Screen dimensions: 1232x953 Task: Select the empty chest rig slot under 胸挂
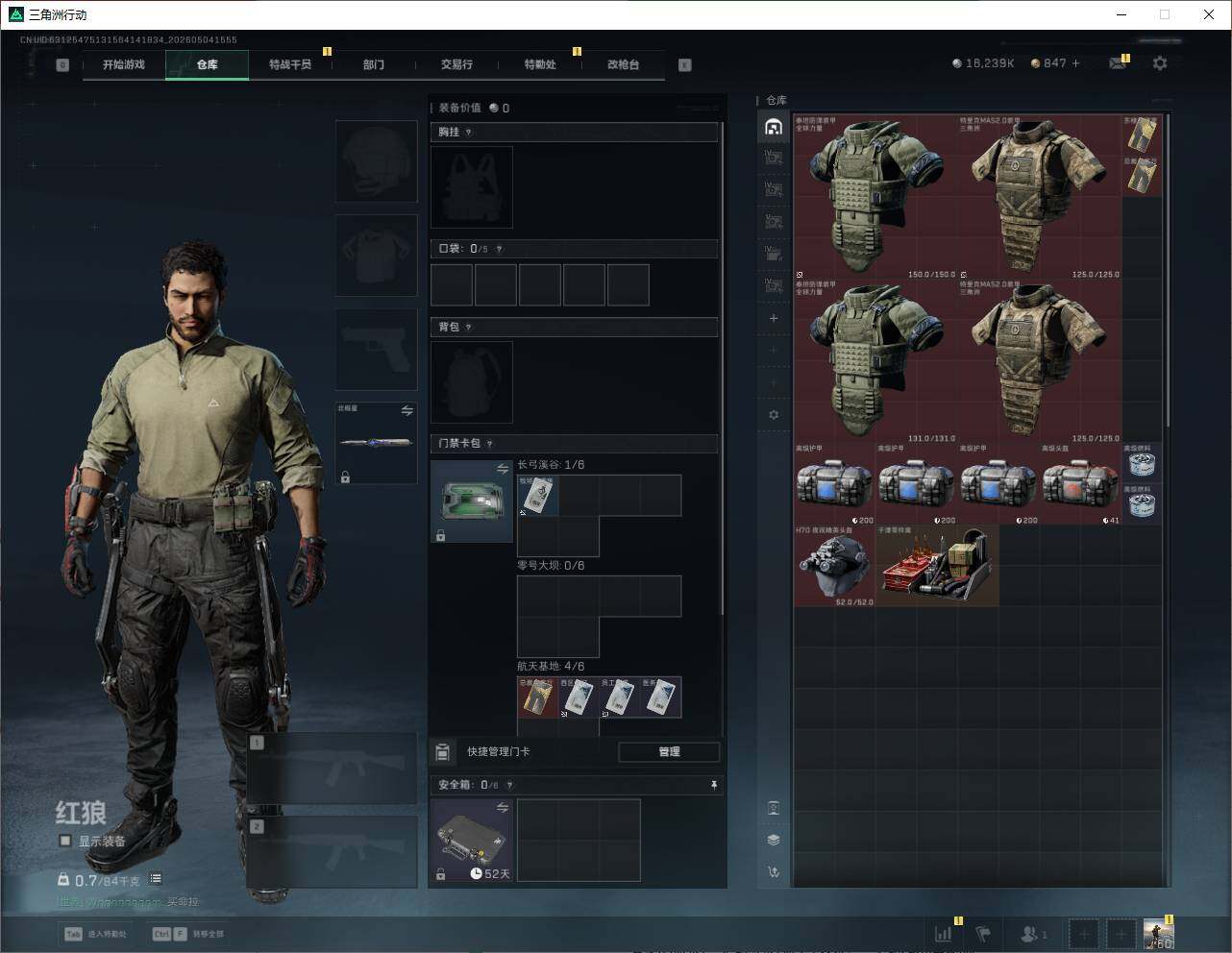pyautogui.click(x=472, y=187)
